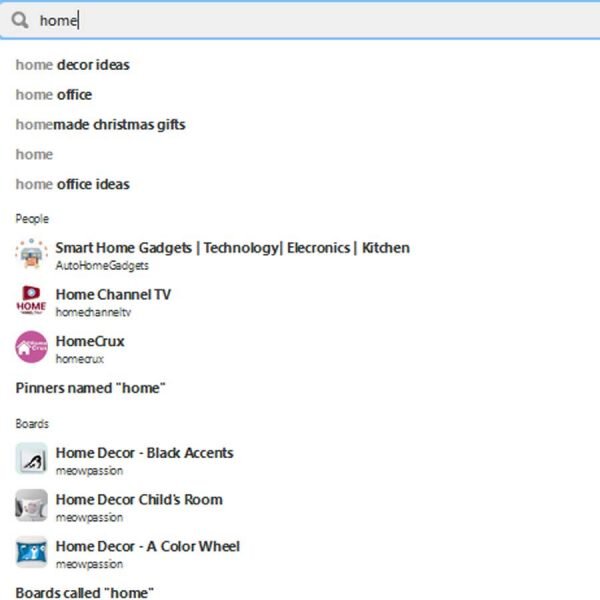Choose the "home office" suggestion

pos(54,95)
